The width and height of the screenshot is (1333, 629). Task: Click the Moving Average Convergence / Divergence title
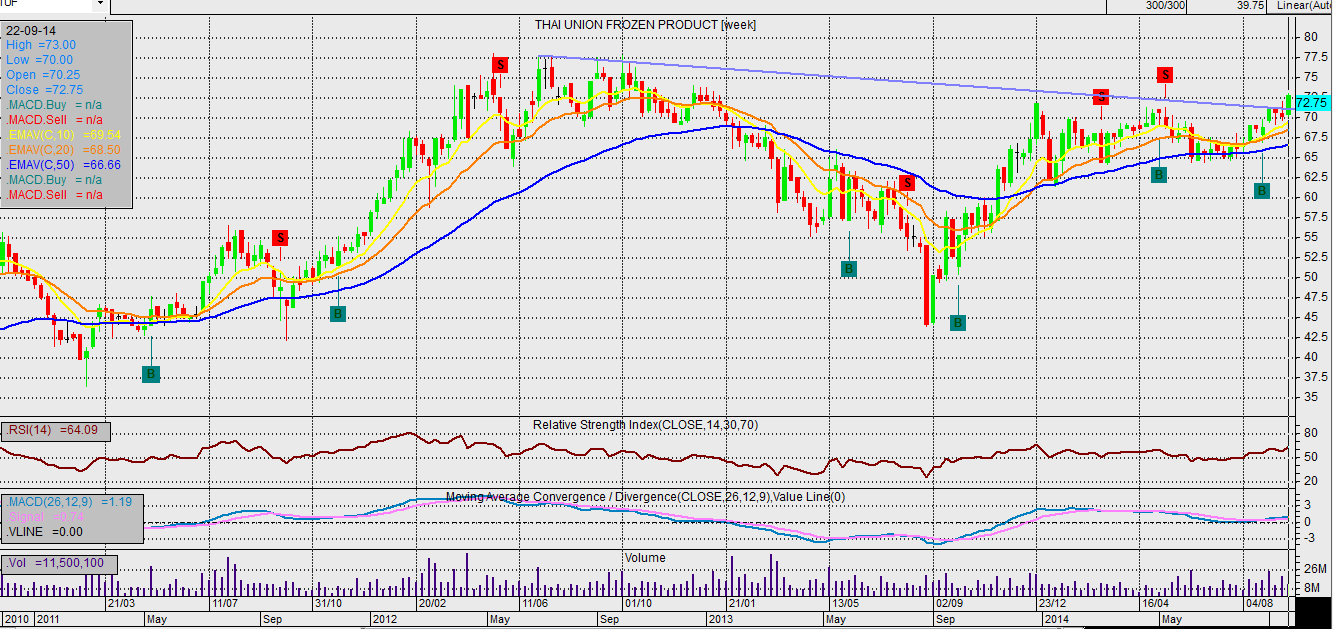pos(645,497)
